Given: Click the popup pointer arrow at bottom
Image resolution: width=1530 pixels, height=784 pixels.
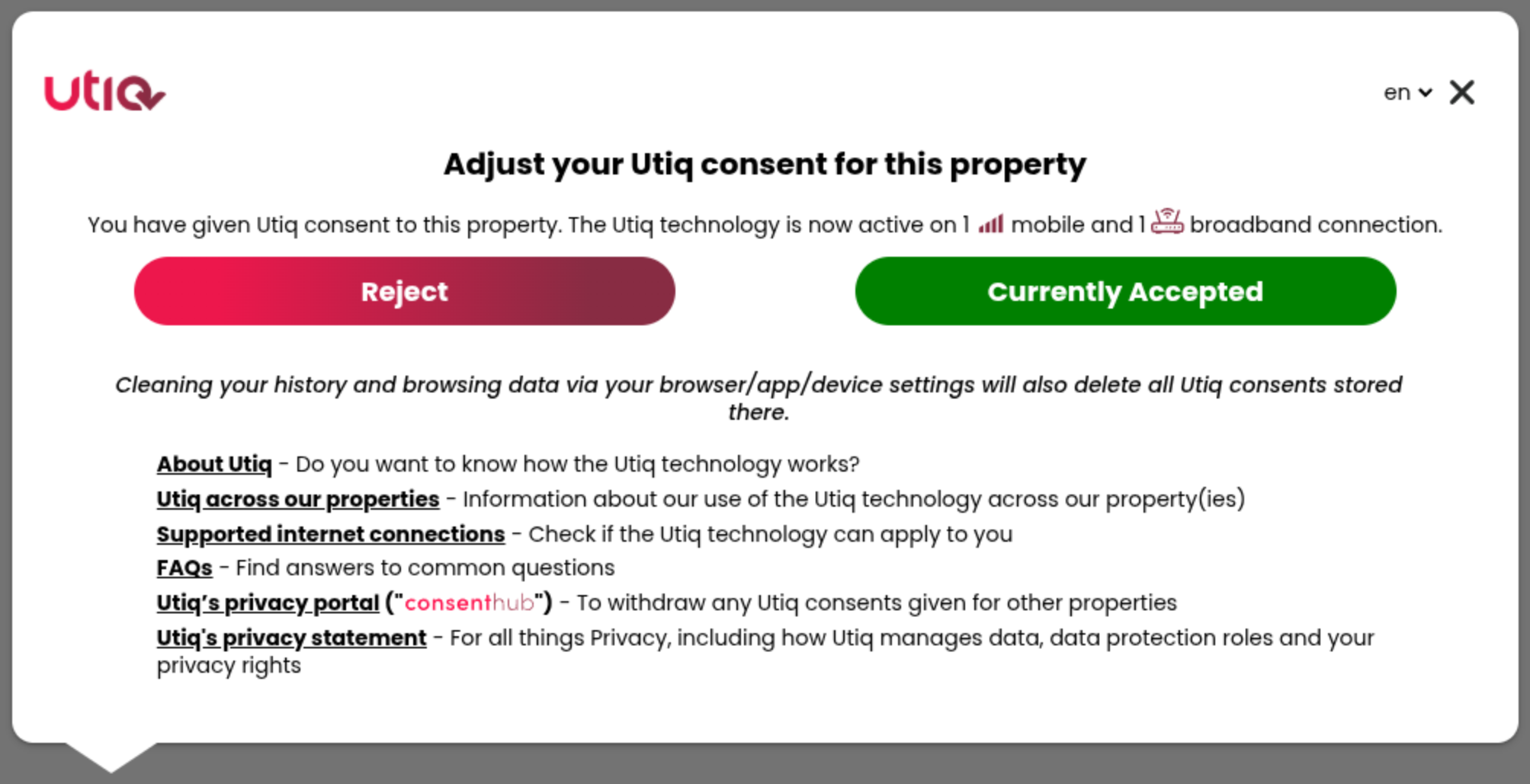Looking at the screenshot, I should point(111,757).
